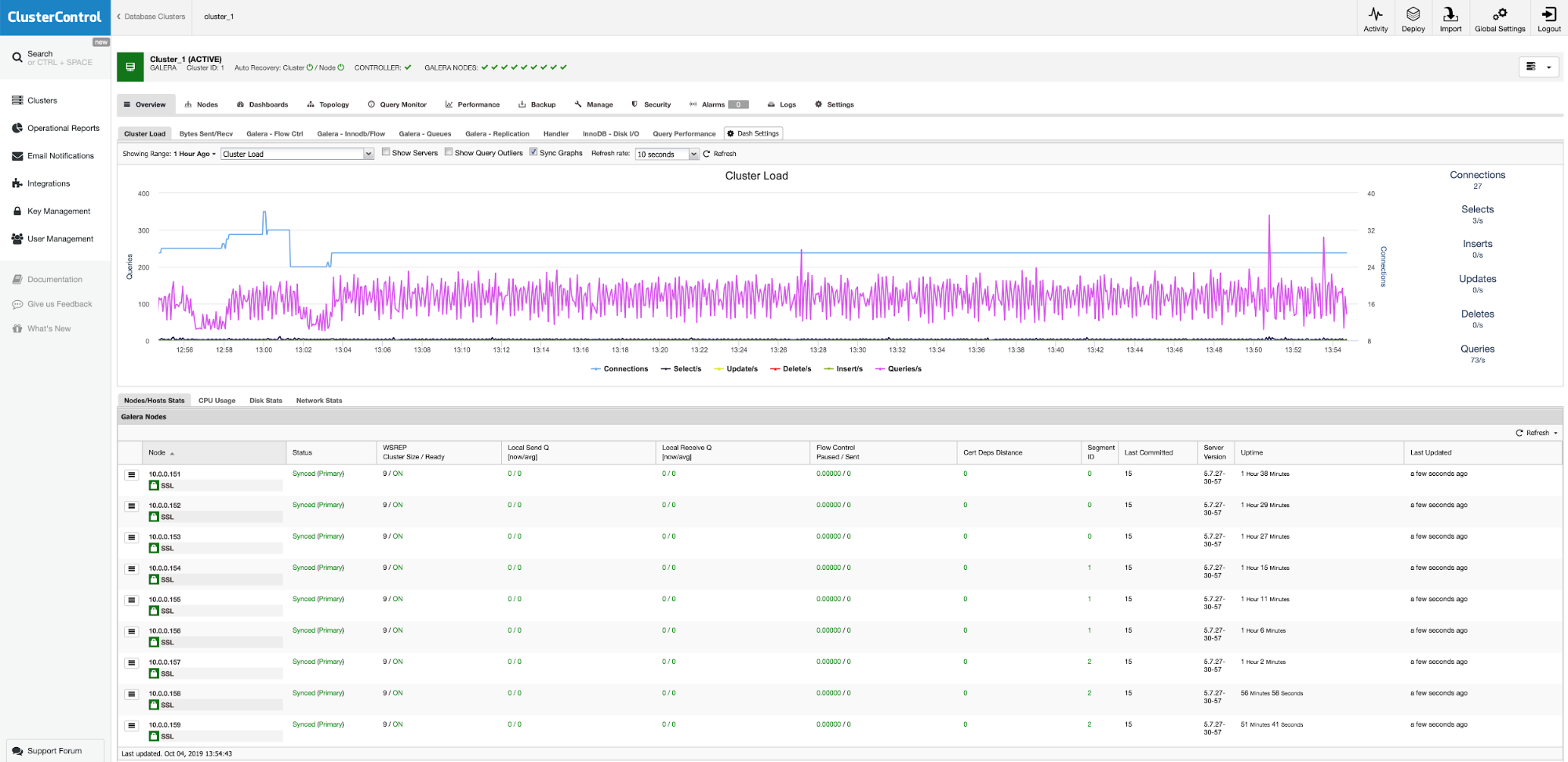Select the Bytes Sent/Recv dashboard tab
This screenshot has height=762, width=1568.
point(206,134)
